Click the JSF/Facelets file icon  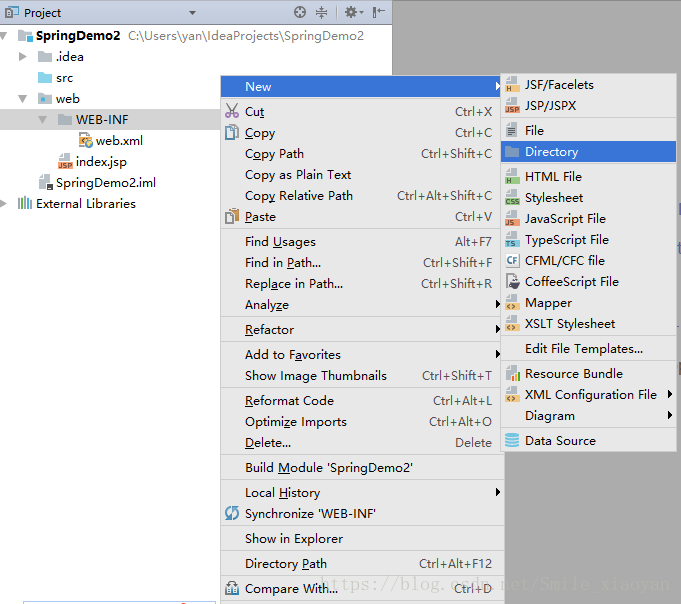pos(512,84)
